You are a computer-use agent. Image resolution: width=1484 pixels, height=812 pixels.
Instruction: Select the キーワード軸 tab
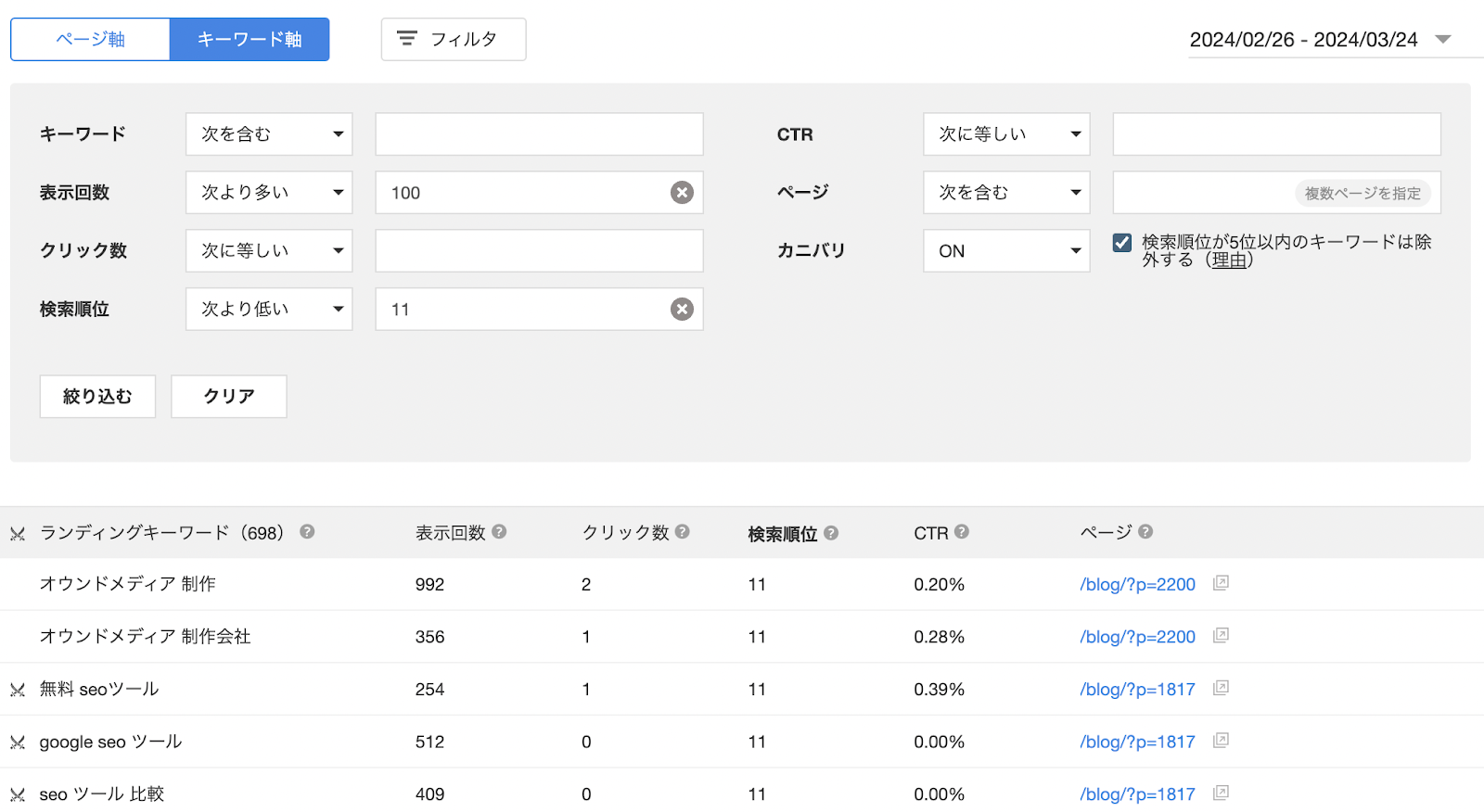tap(249, 40)
